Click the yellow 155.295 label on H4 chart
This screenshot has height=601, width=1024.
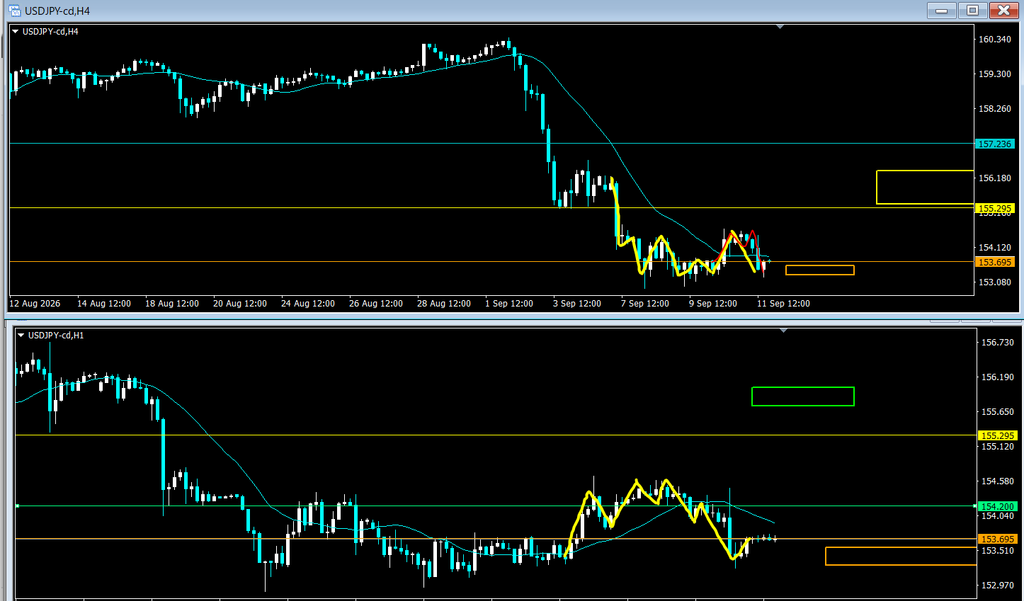pyautogui.click(x=994, y=208)
